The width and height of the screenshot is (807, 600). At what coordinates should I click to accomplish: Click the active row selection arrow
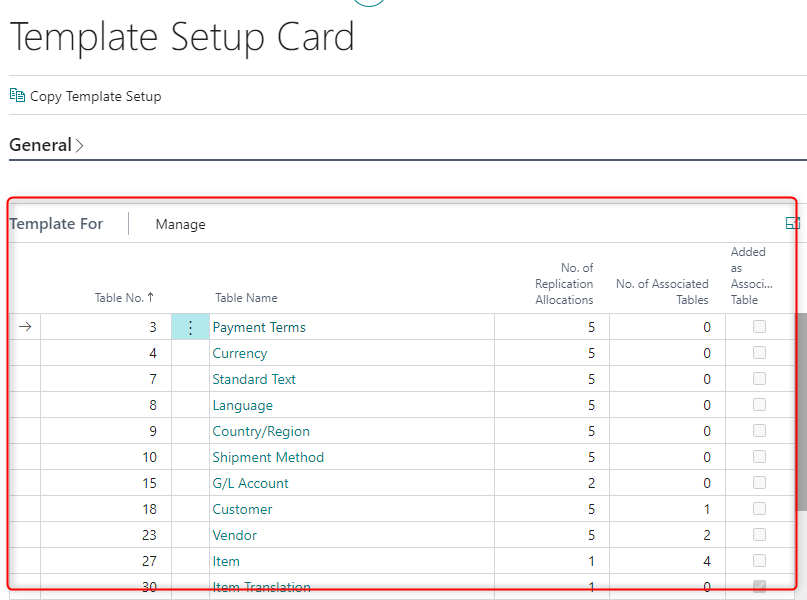tap(24, 326)
